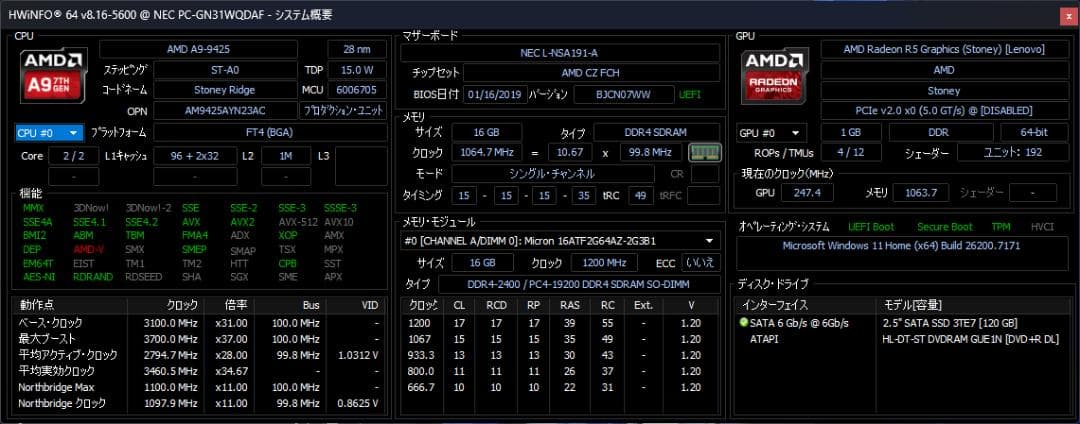Open the CPU #0 selector dropdown
Viewport: 1080px width, 424px height.
pyautogui.click(x=49, y=132)
